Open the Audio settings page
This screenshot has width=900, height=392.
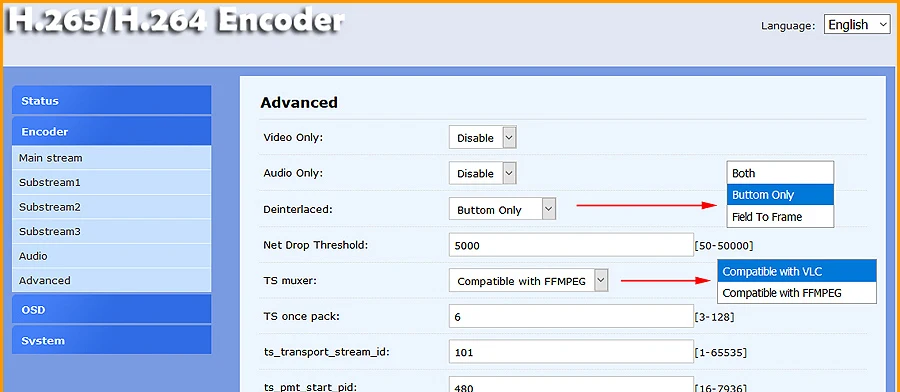click(111, 256)
